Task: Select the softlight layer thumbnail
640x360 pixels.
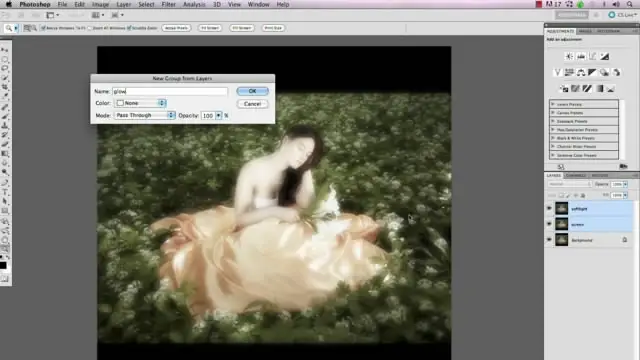Action: point(562,209)
